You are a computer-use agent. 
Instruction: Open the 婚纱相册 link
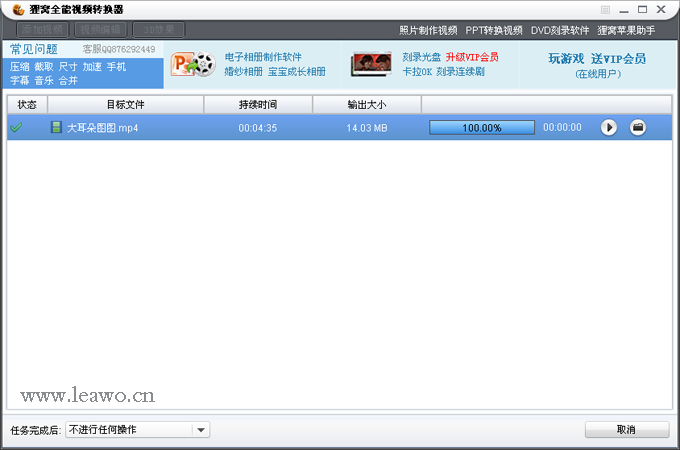tap(243, 72)
